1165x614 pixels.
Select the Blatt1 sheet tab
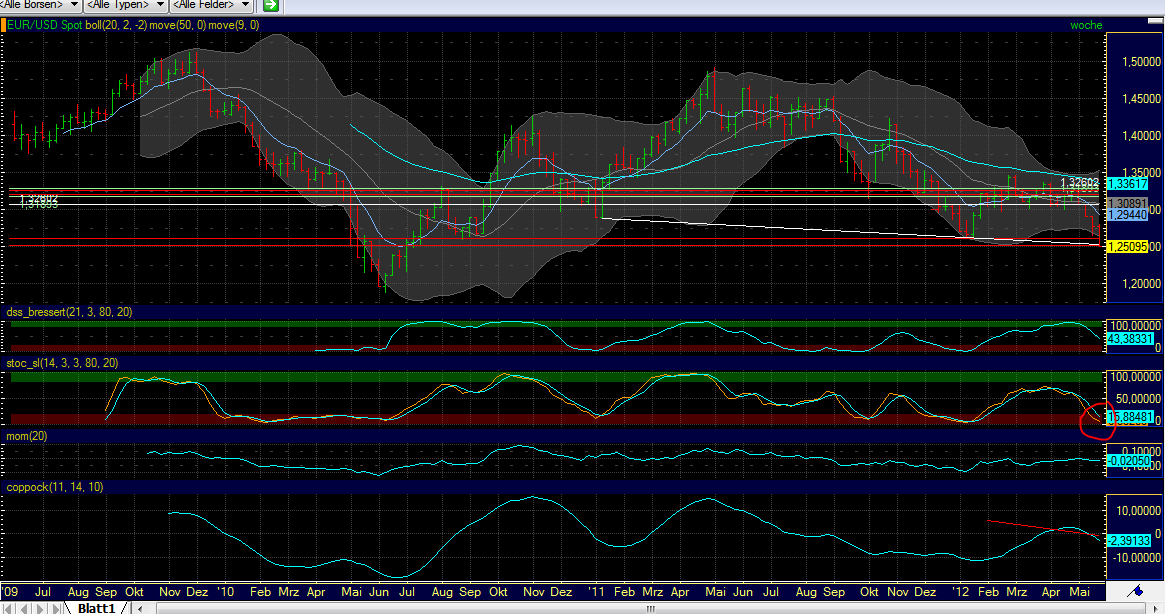point(97,609)
